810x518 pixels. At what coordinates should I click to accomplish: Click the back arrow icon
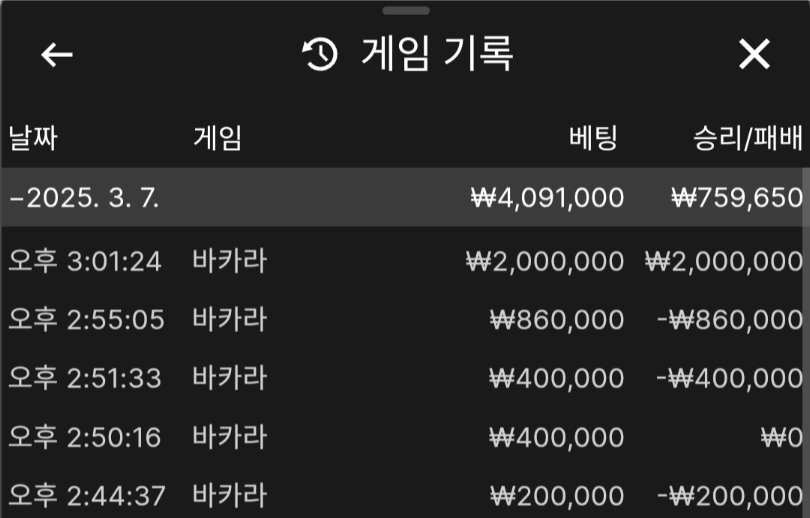(x=57, y=55)
